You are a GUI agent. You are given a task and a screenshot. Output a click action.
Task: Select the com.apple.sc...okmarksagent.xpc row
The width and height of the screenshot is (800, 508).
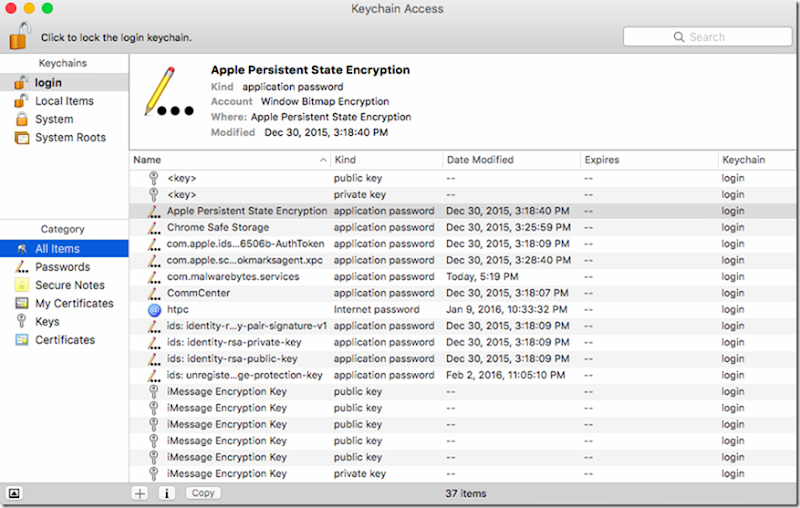click(x=463, y=260)
